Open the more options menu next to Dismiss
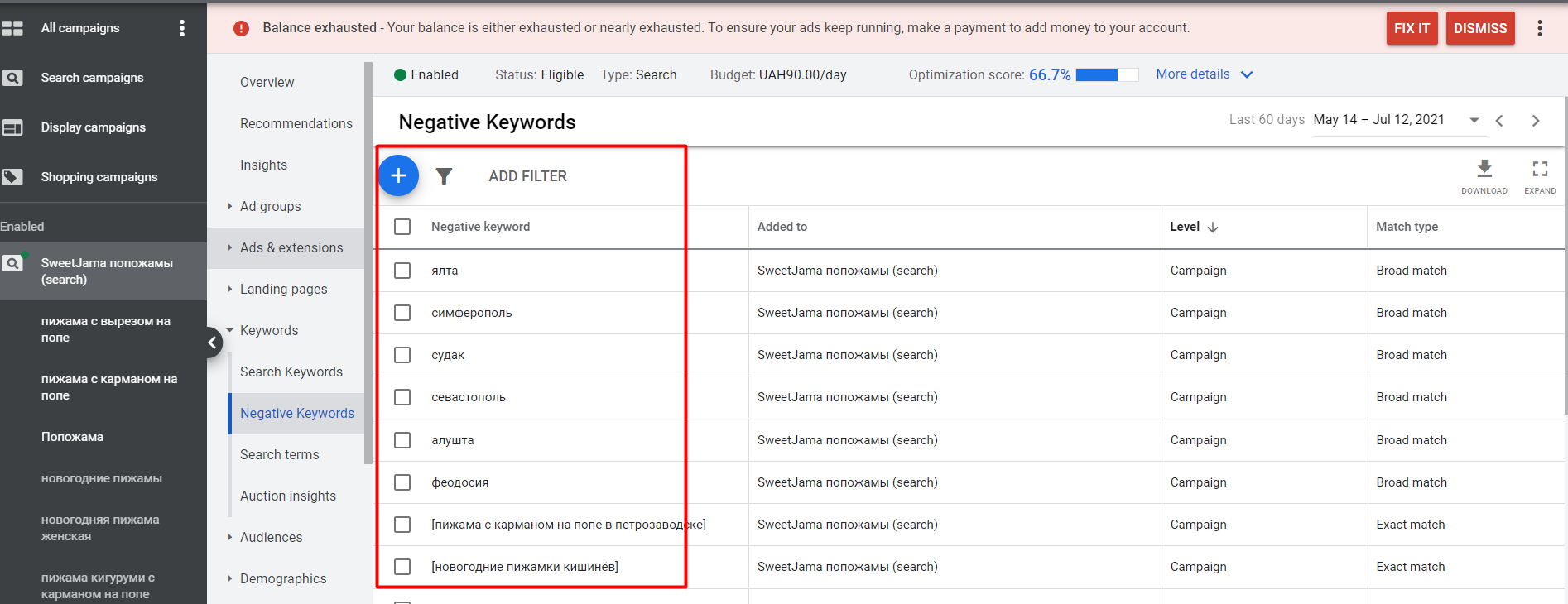The width and height of the screenshot is (1568, 604). (x=1539, y=28)
